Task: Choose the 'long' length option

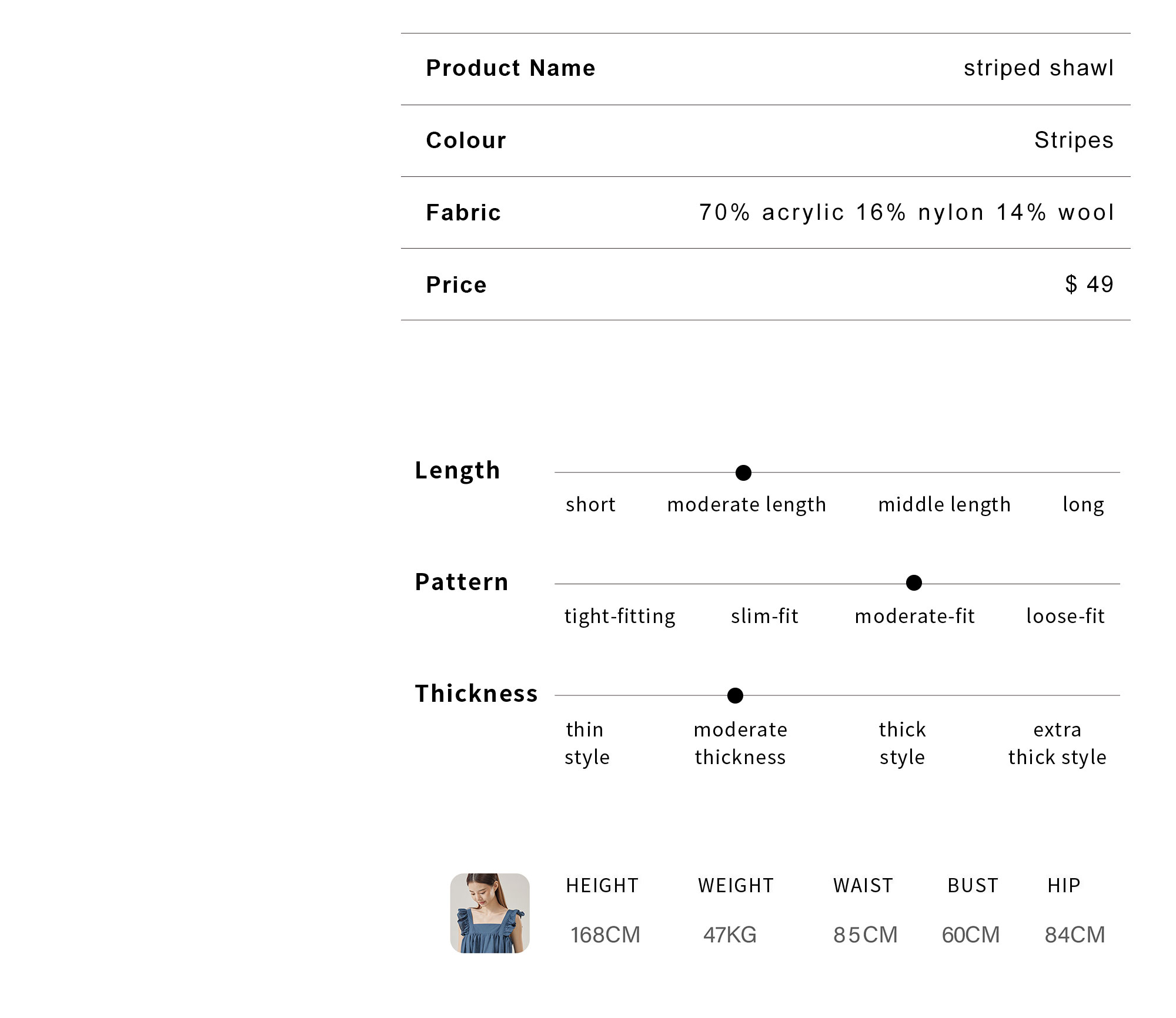Action: click(1083, 504)
